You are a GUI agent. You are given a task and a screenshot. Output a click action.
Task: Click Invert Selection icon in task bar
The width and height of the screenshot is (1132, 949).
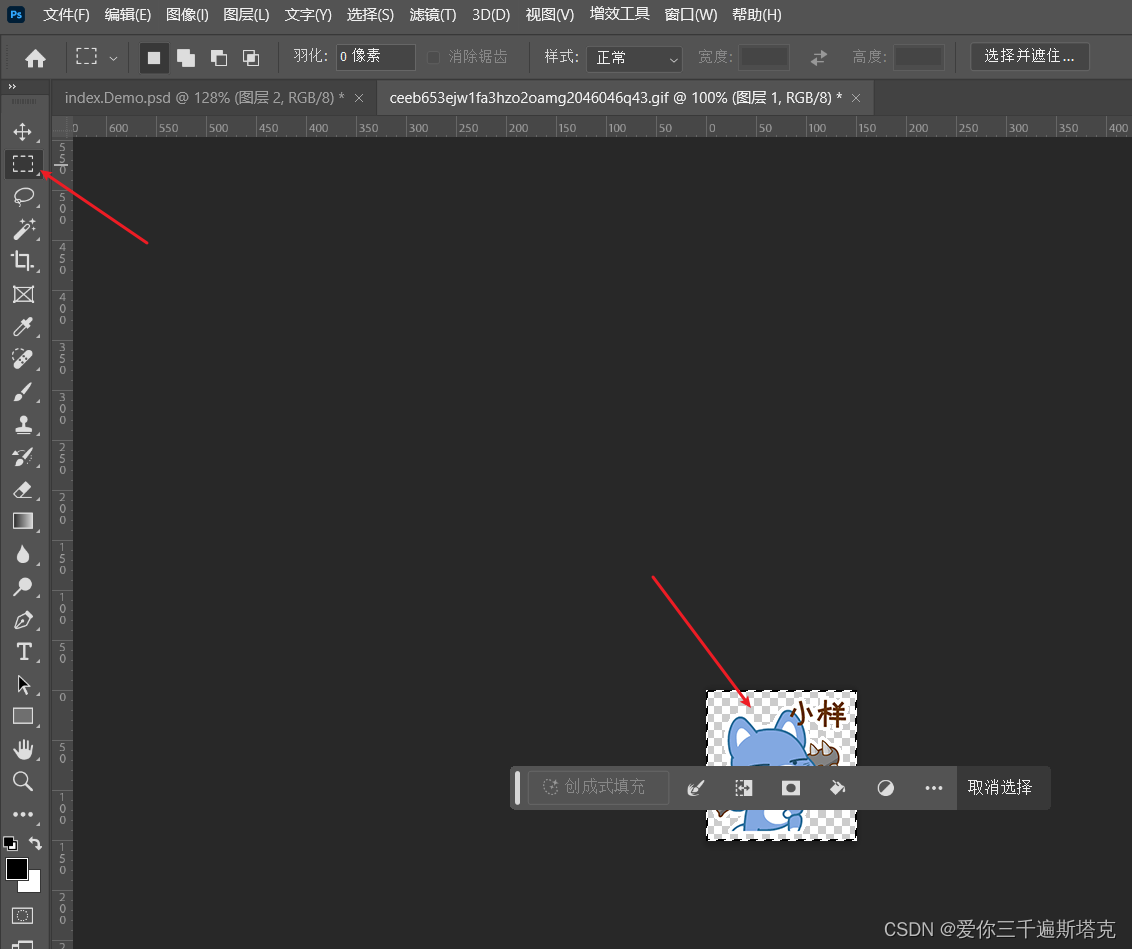point(744,787)
